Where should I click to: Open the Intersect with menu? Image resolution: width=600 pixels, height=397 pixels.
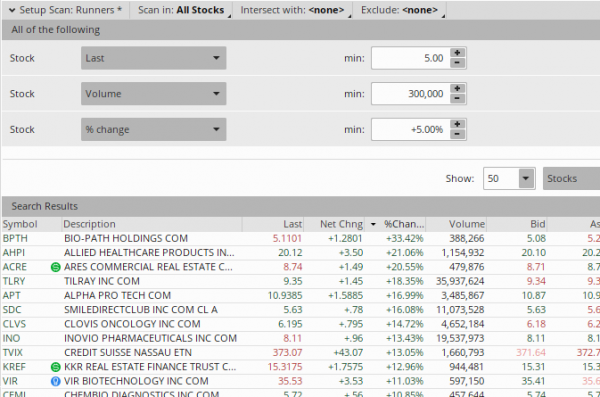pyautogui.click(x=292, y=10)
